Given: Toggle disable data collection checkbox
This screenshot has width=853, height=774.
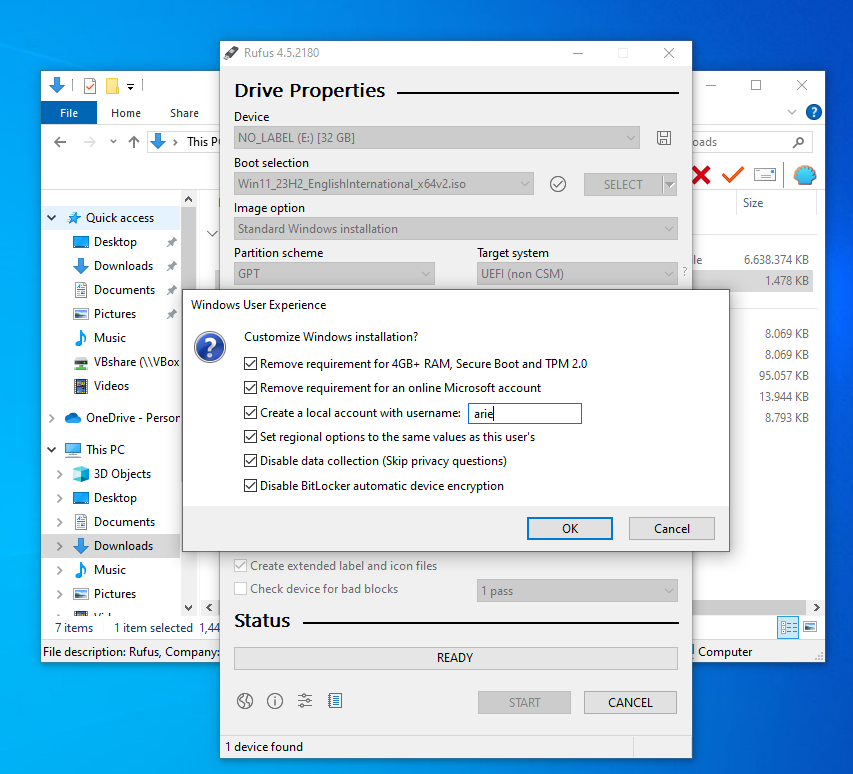Looking at the screenshot, I should [x=250, y=461].
